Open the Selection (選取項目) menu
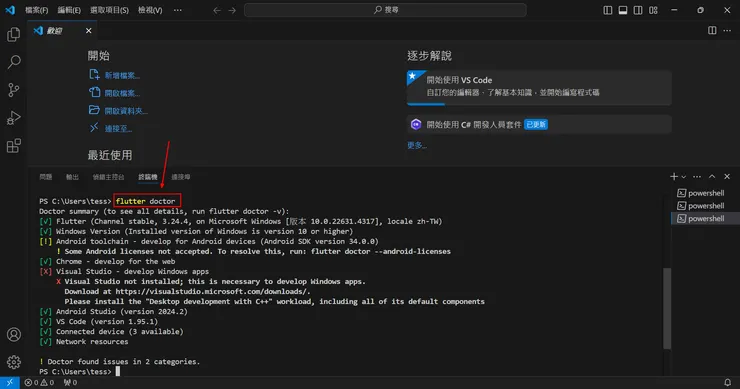 click(109, 10)
